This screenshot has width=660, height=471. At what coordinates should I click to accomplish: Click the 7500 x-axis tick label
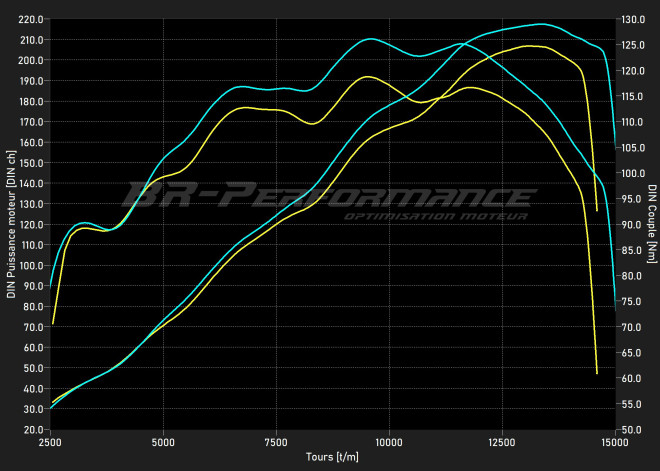click(276, 441)
